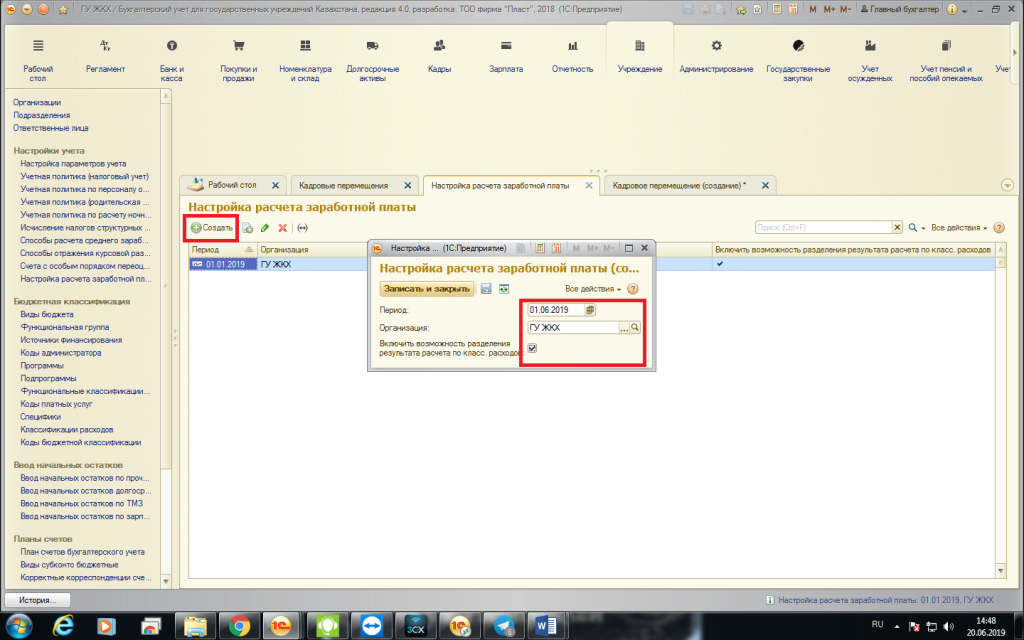The height and width of the screenshot is (640, 1024).
Task: Switch to the Рабочий стол tab
Action: [x=232, y=186]
